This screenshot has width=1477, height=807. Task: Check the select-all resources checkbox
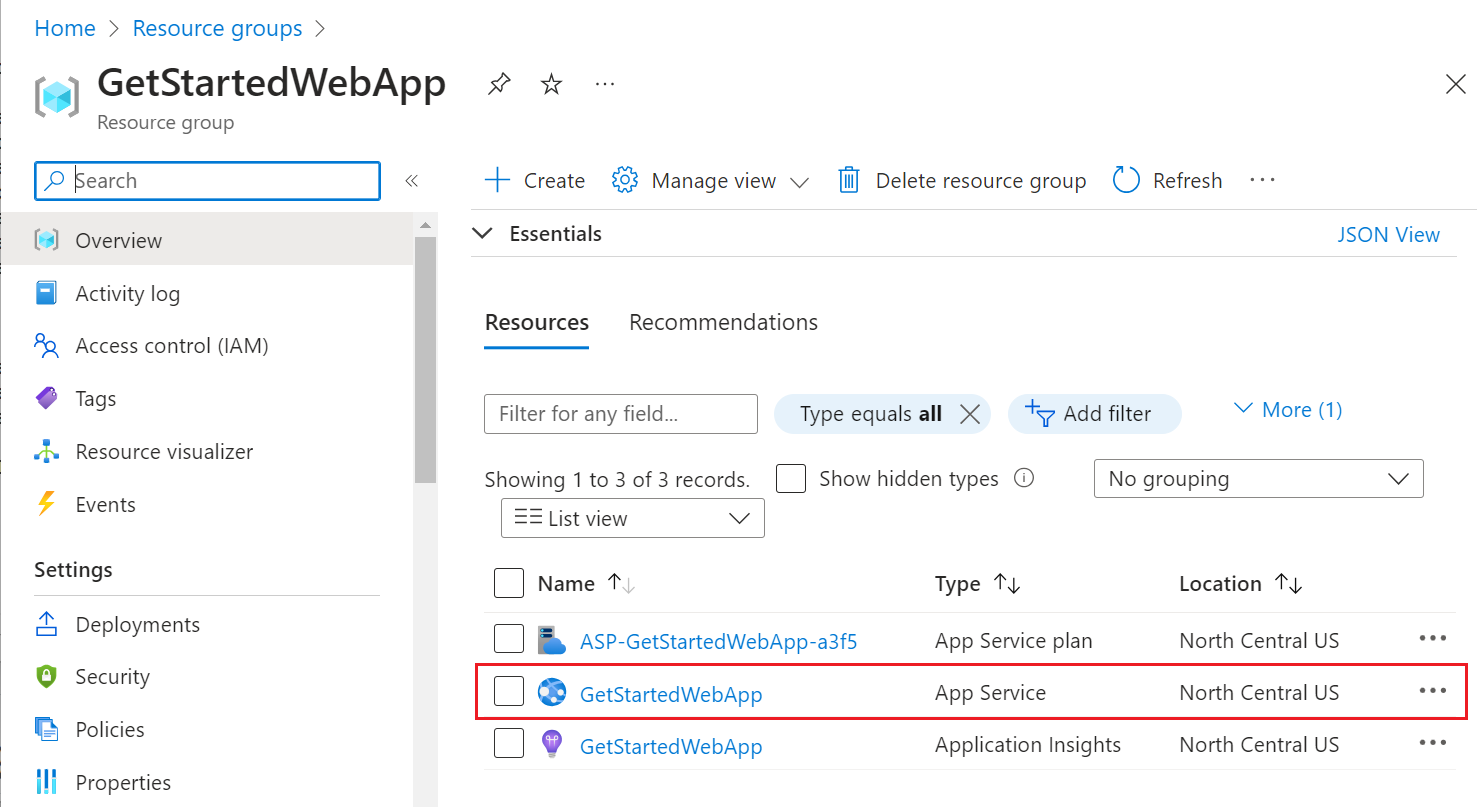(x=509, y=582)
